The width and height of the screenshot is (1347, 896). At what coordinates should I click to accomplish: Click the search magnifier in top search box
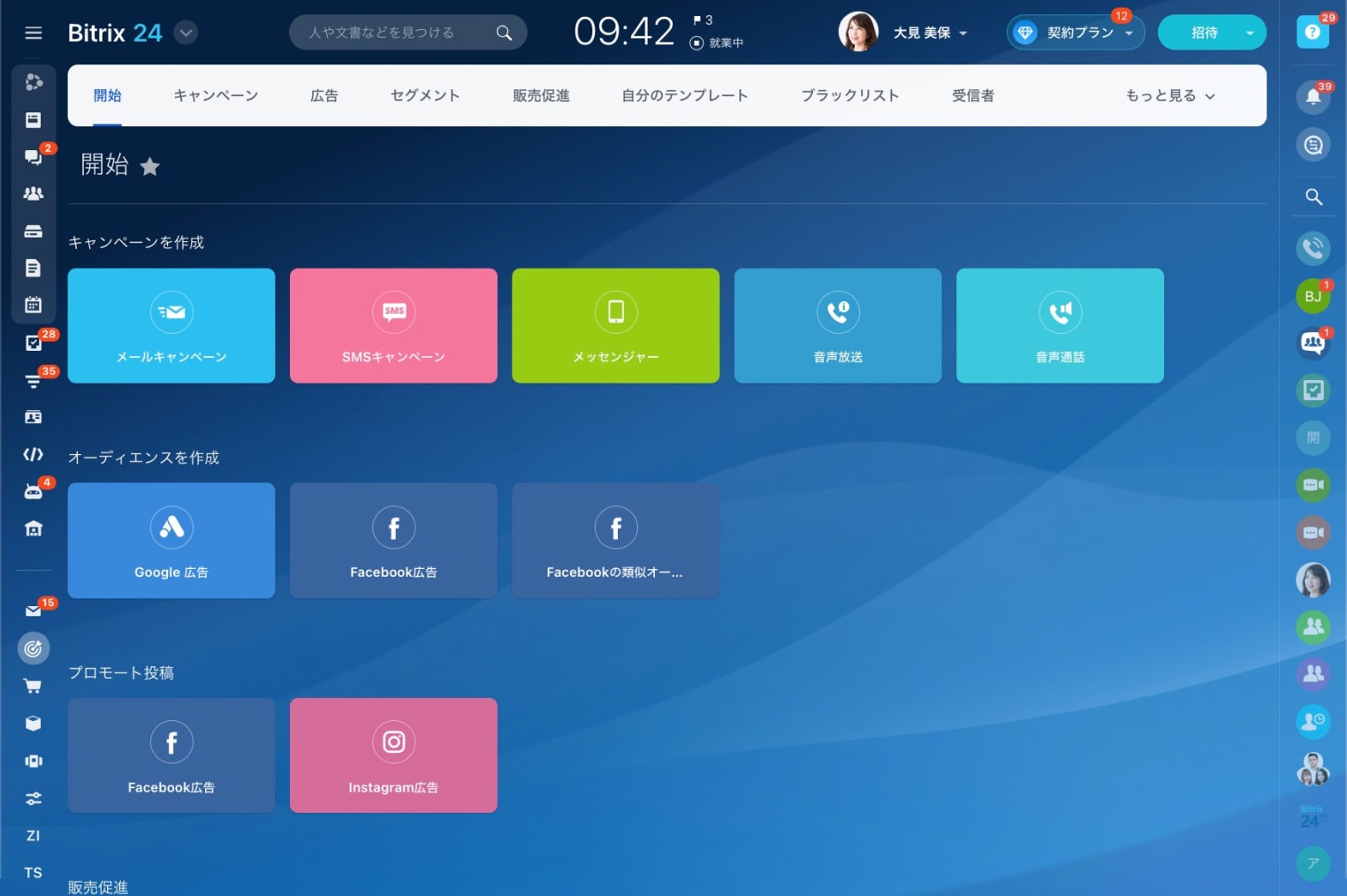504,33
